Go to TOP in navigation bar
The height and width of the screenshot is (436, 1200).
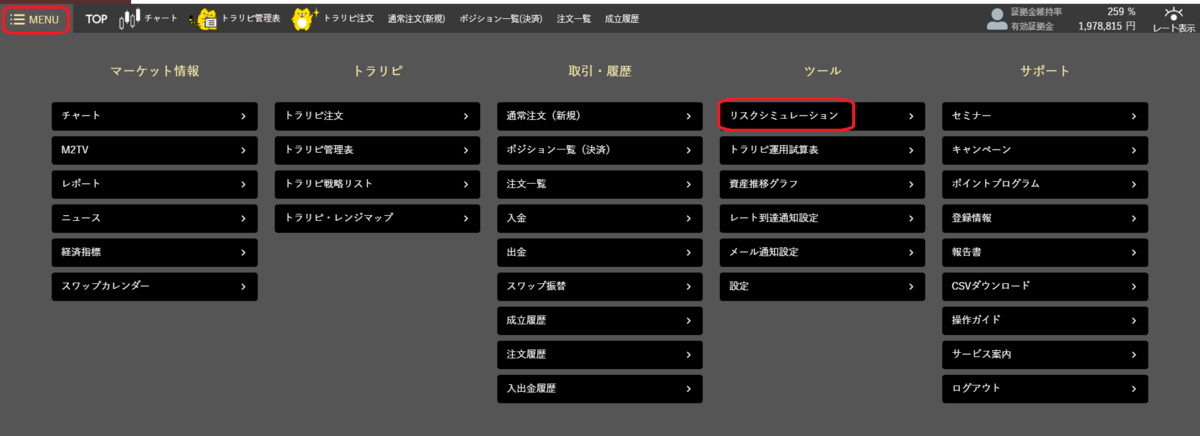(x=96, y=19)
